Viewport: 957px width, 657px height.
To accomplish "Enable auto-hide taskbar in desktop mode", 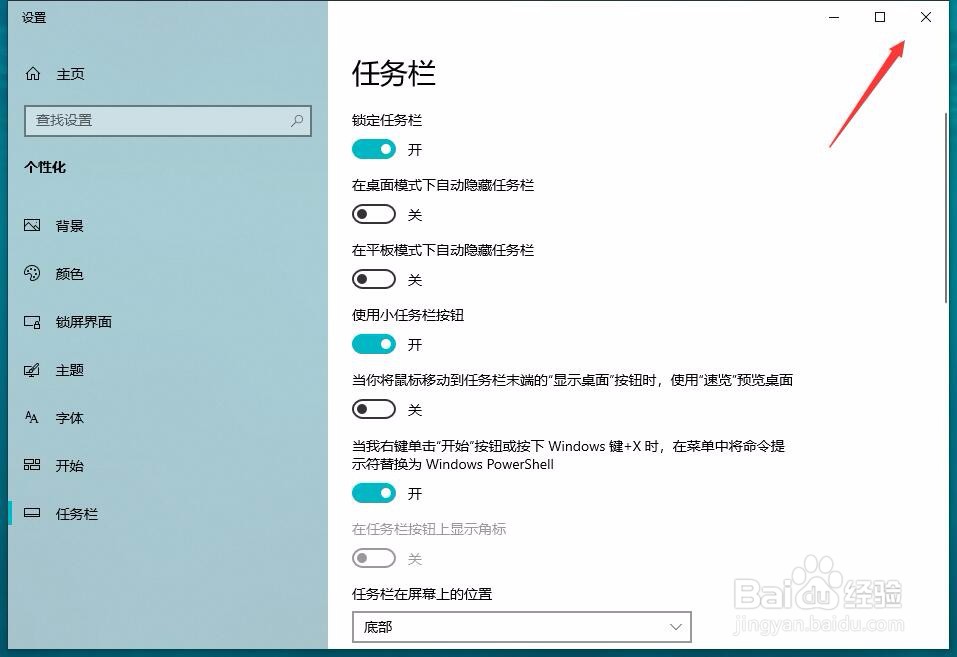I will [374, 213].
